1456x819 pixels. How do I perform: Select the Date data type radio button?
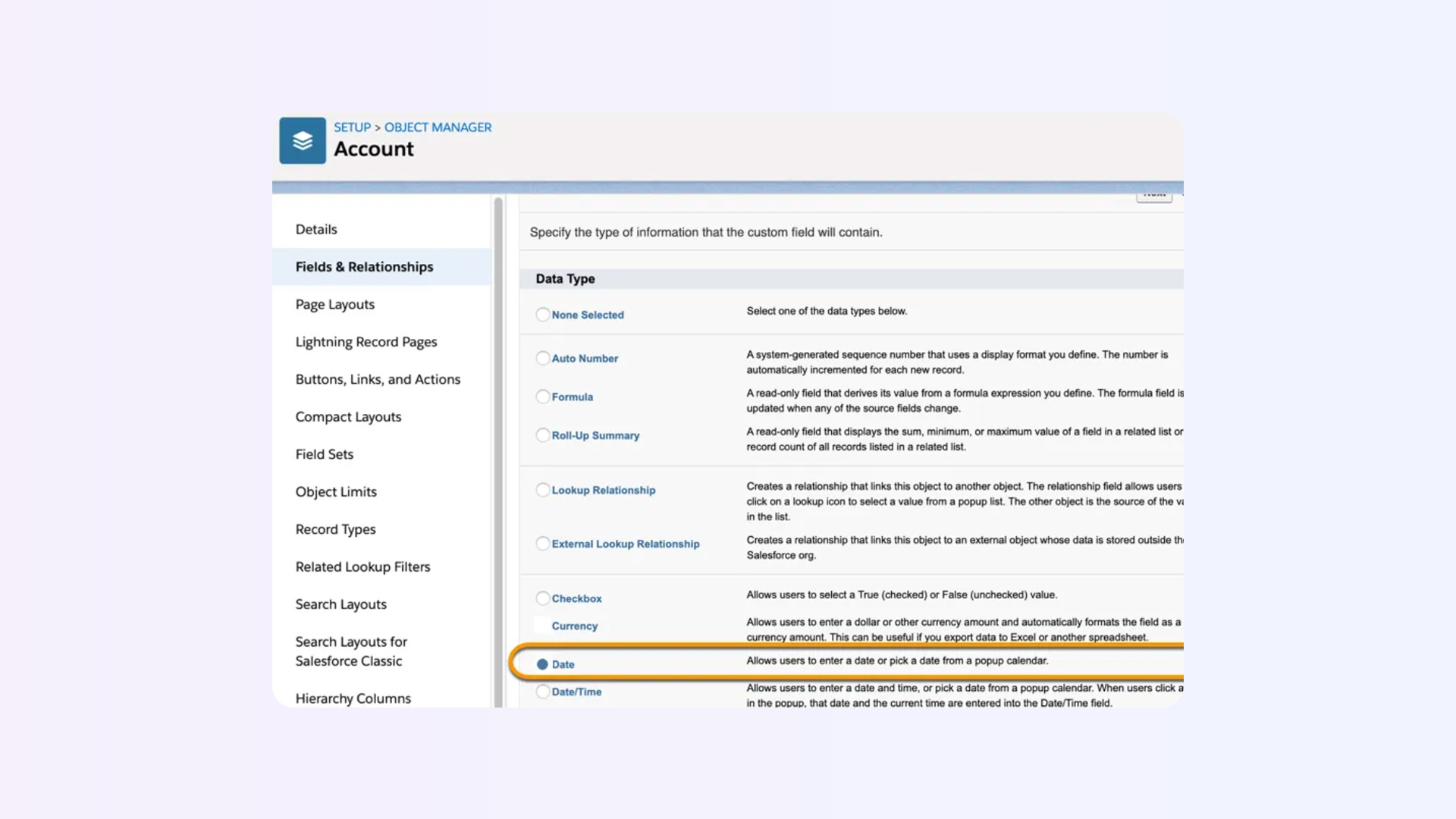click(542, 664)
